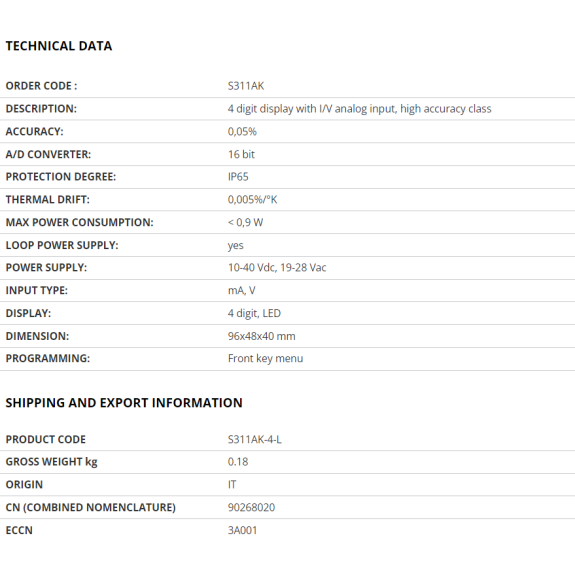This screenshot has width=575, height=575.
Task: Select the product code S311AK-4-L
Action: point(254,439)
